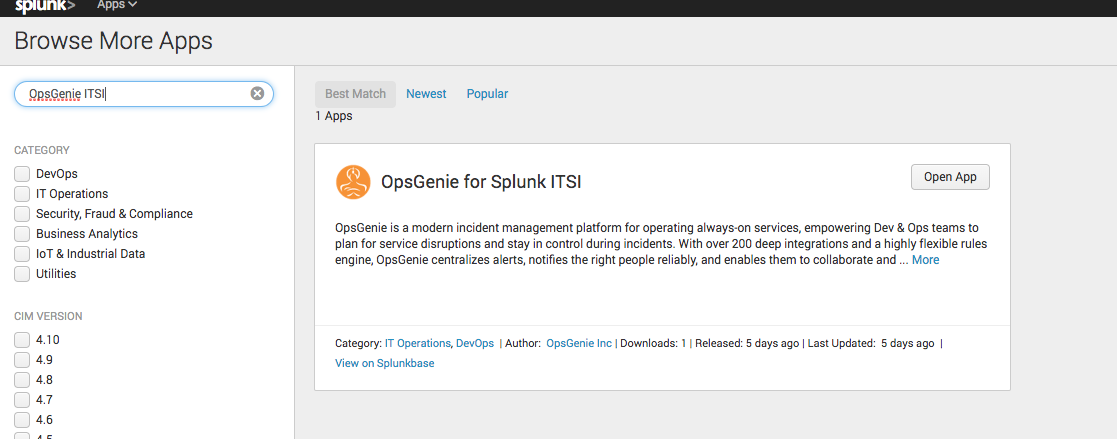Screen dimensions: 1117x439
Task: Follow the DevOps category link in the card
Action: pyautogui.click(x=474, y=343)
